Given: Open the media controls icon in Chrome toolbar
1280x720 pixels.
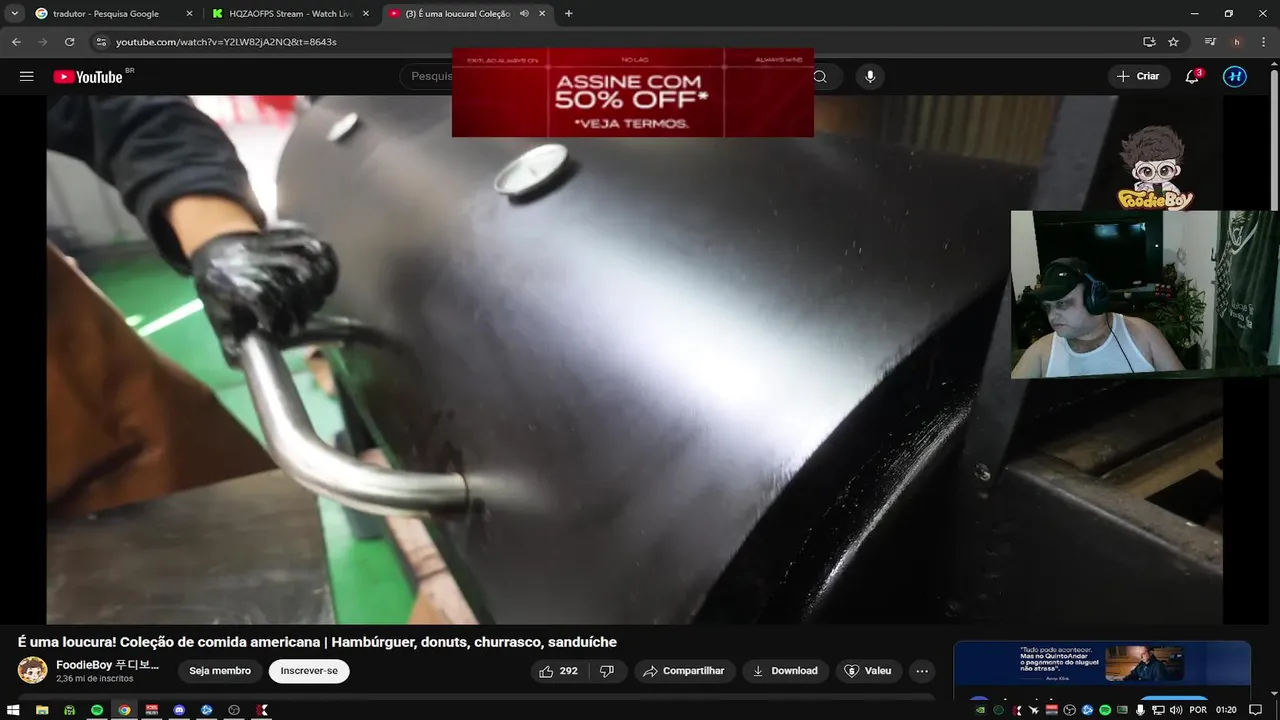Looking at the screenshot, I should [1210, 42].
